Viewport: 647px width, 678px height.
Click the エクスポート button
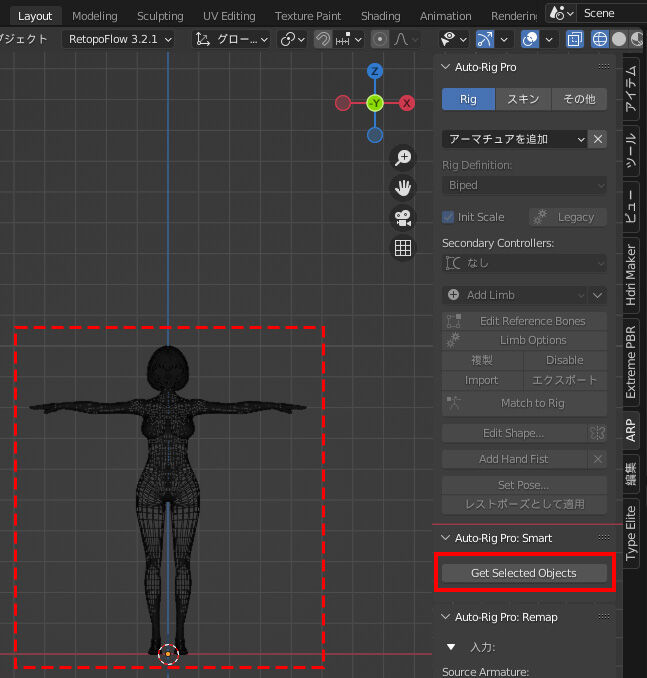coord(565,380)
